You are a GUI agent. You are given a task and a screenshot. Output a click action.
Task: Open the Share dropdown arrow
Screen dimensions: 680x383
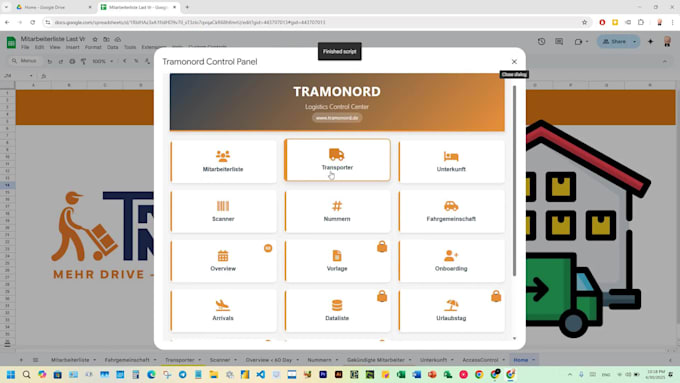click(x=635, y=42)
